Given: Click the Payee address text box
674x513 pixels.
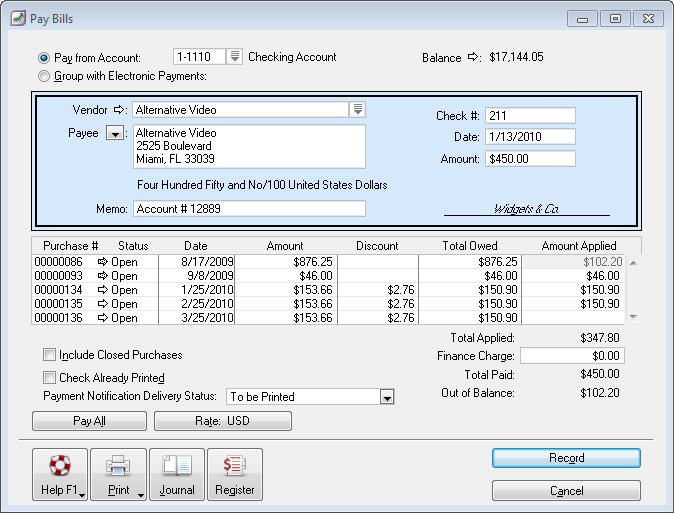Looking at the screenshot, I should point(249,147).
